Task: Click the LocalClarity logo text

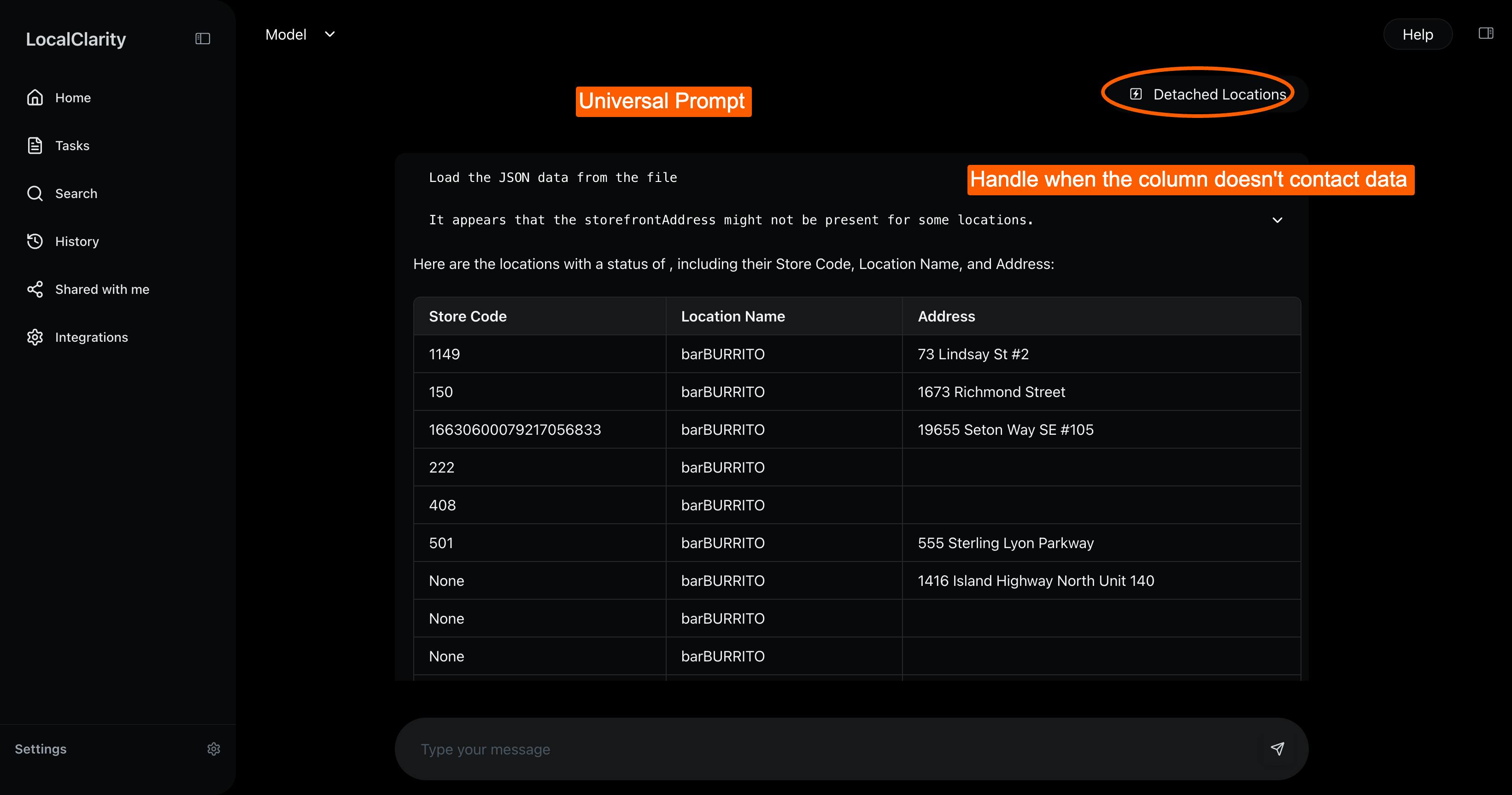Action: click(76, 39)
